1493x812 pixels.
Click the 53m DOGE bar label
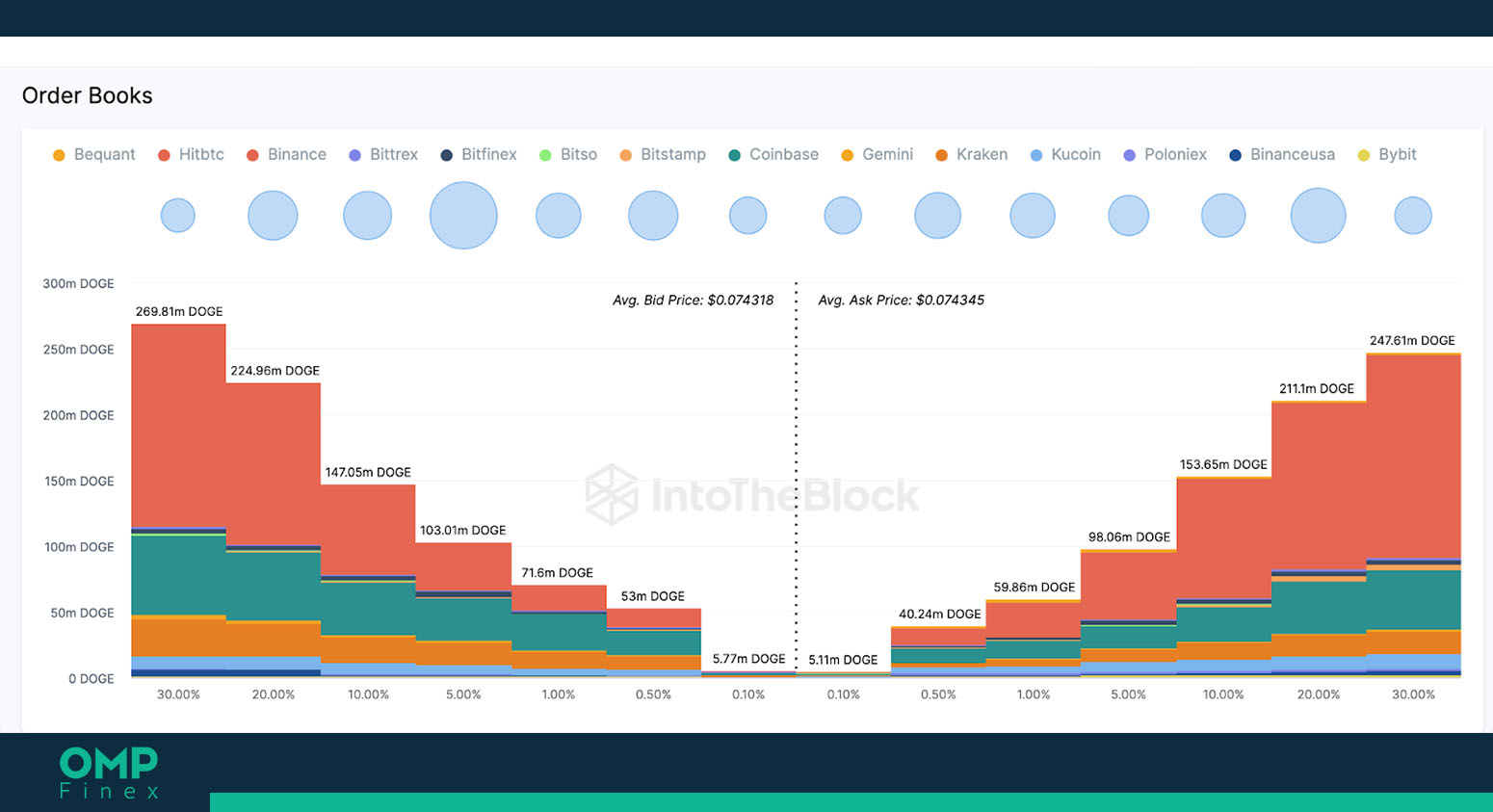[x=652, y=596]
